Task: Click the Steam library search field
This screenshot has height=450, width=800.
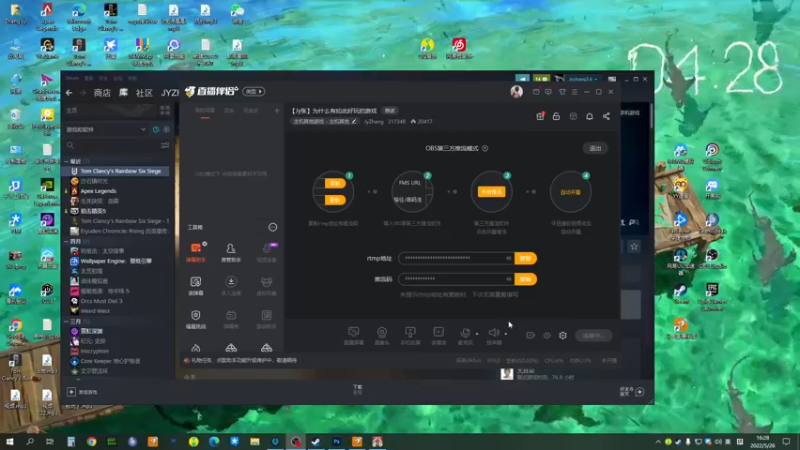Action: pyautogui.click(x=113, y=145)
